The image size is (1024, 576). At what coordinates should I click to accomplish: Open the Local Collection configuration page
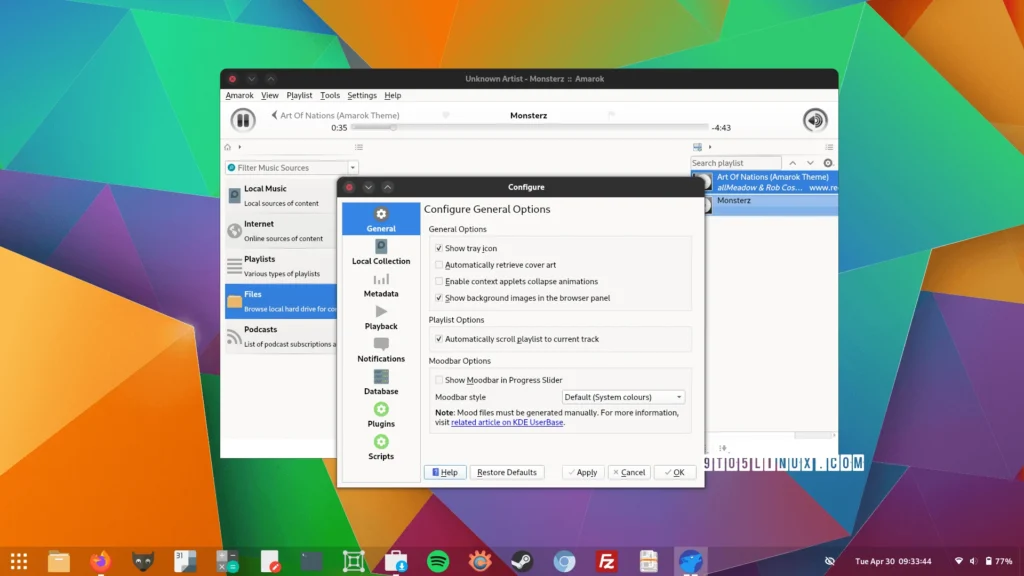tap(381, 252)
